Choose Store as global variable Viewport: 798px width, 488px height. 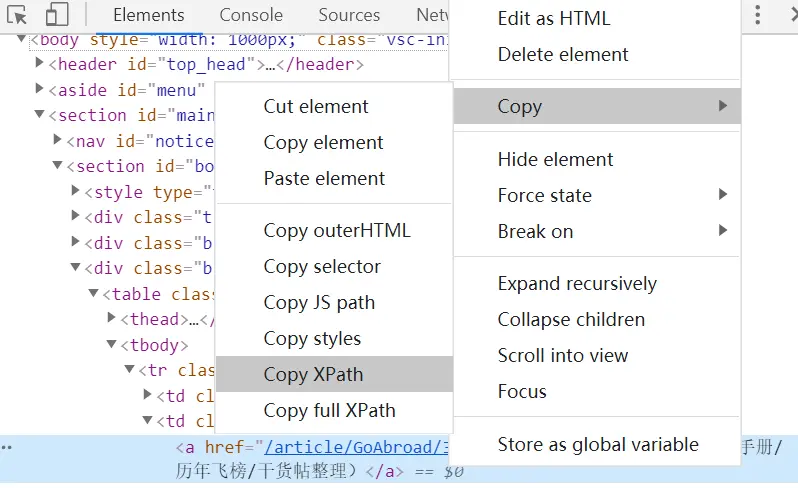tap(598, 445)
